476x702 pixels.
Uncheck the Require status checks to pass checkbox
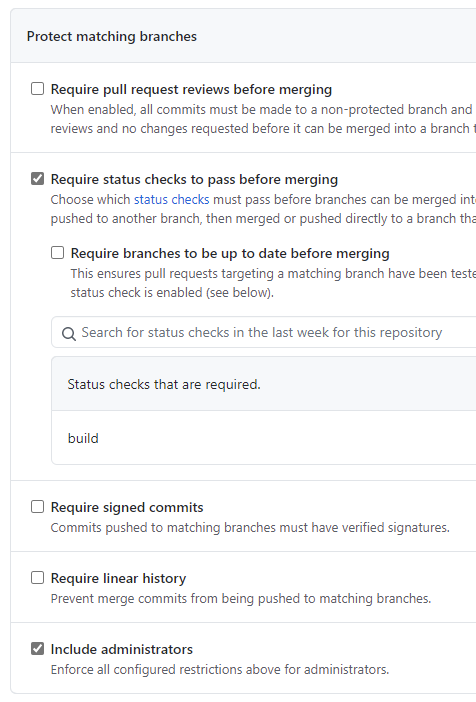(x=38, y=179)
